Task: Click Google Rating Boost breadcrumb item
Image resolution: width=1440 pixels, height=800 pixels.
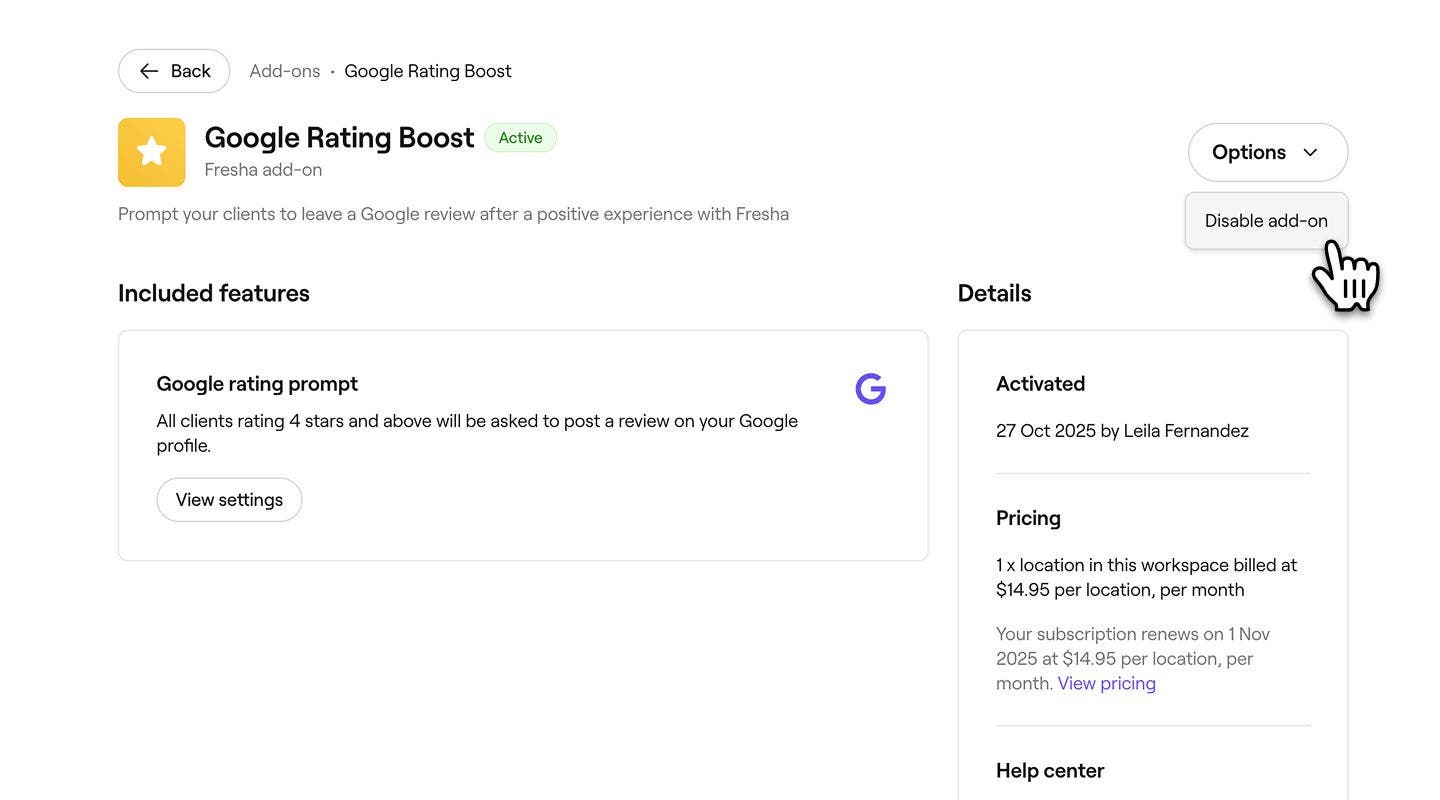Action: tap(427, 71)
